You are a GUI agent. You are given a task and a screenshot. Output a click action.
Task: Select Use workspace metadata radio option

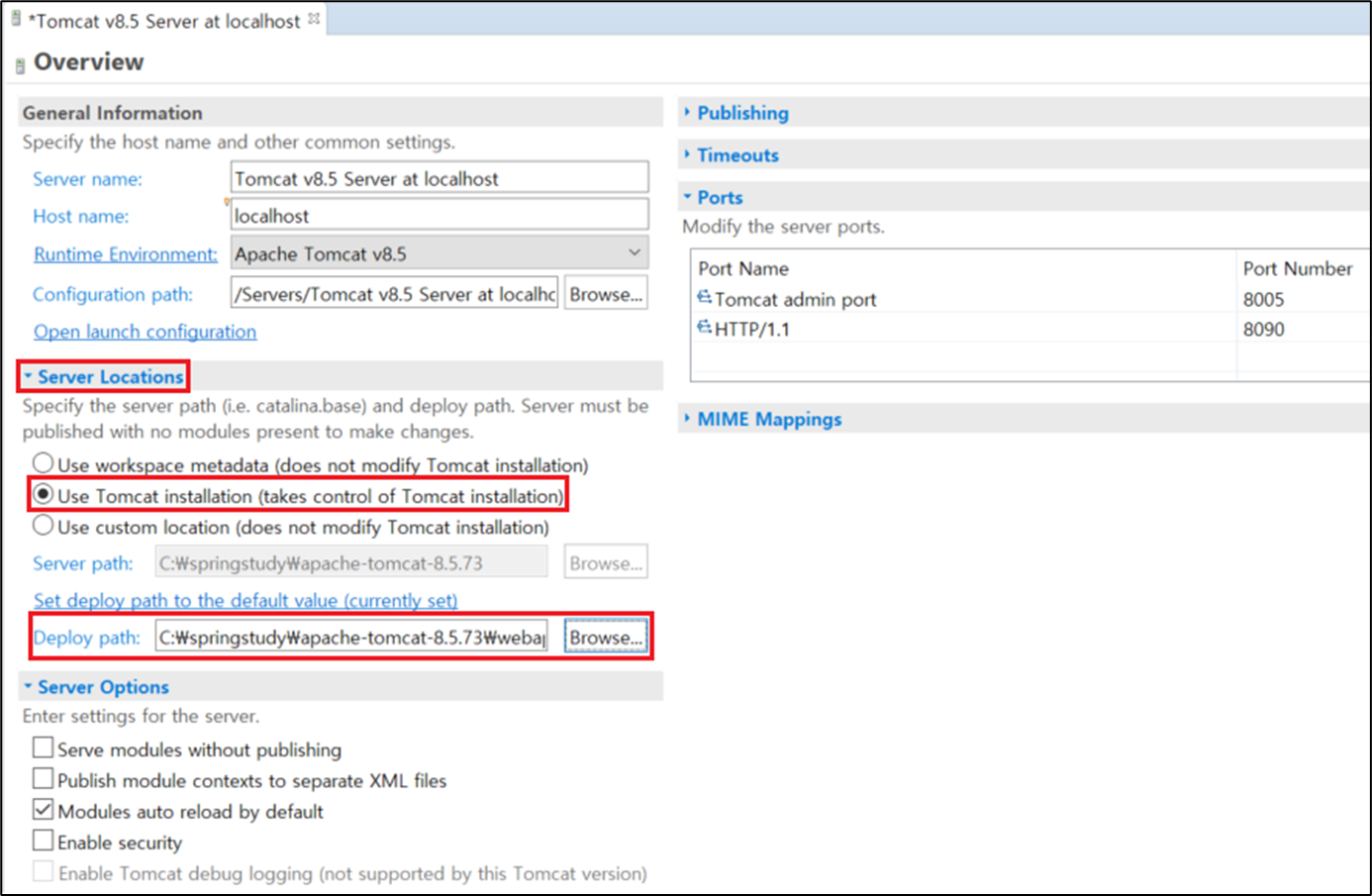point(43,463)
